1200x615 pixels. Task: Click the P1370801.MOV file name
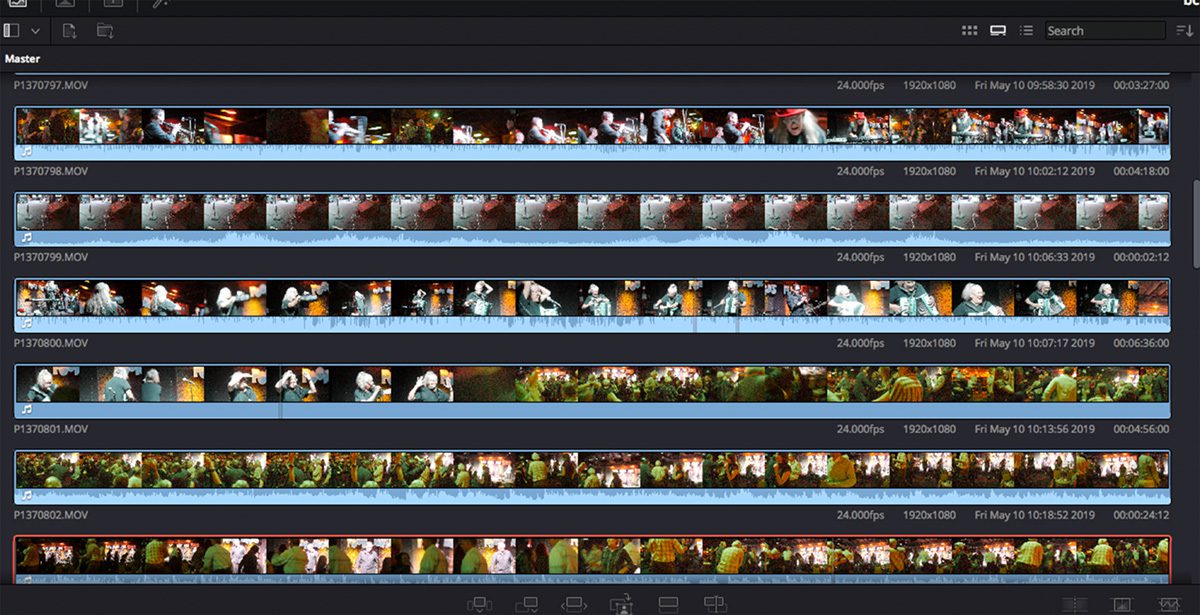51,430
